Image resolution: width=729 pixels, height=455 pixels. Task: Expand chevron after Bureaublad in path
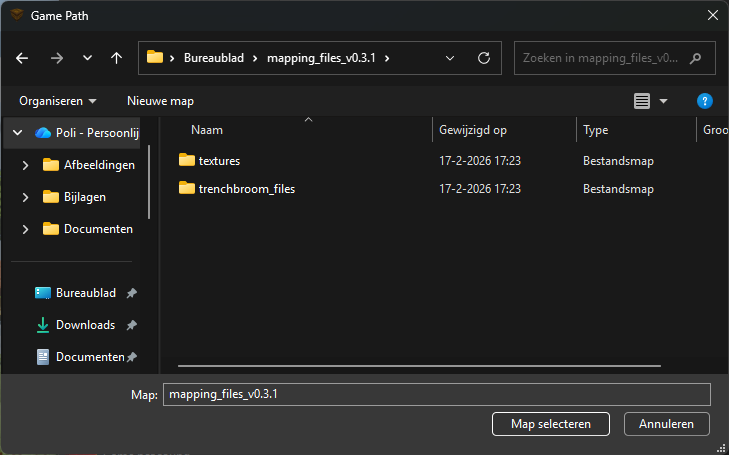(255, 58)
